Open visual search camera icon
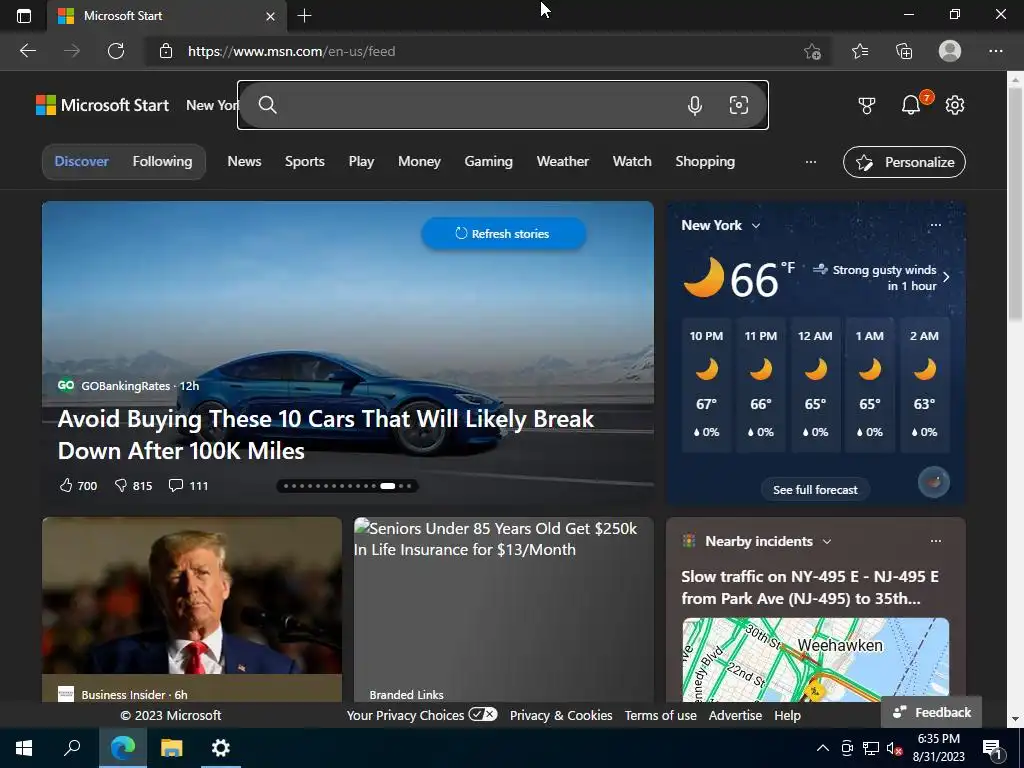Image resolution: width=1024 pixels, height=768 pixels. [x=739, y=105]
